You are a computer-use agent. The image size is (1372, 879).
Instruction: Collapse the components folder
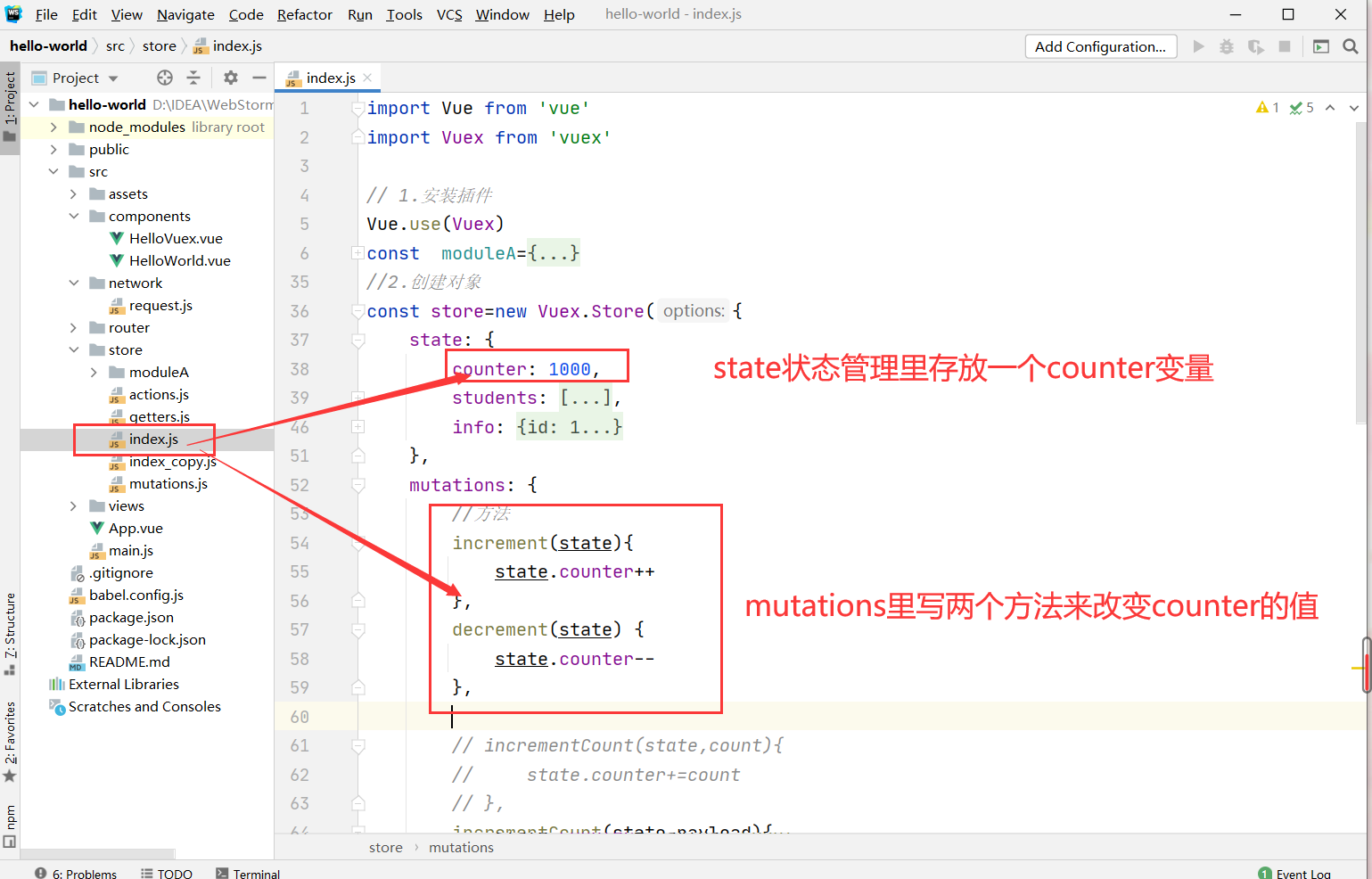[73, 216]
